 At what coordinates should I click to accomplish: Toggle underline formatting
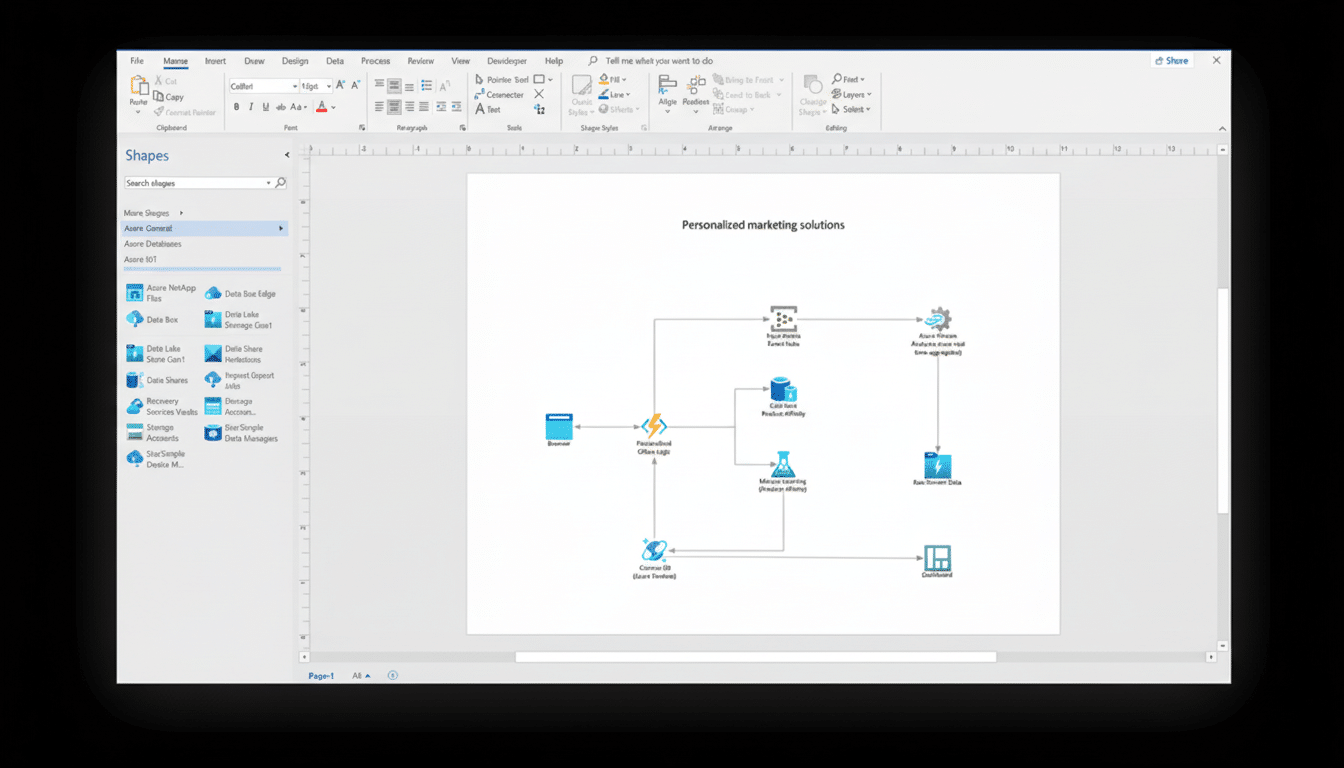pyautogui.click(x=266, y=106)
